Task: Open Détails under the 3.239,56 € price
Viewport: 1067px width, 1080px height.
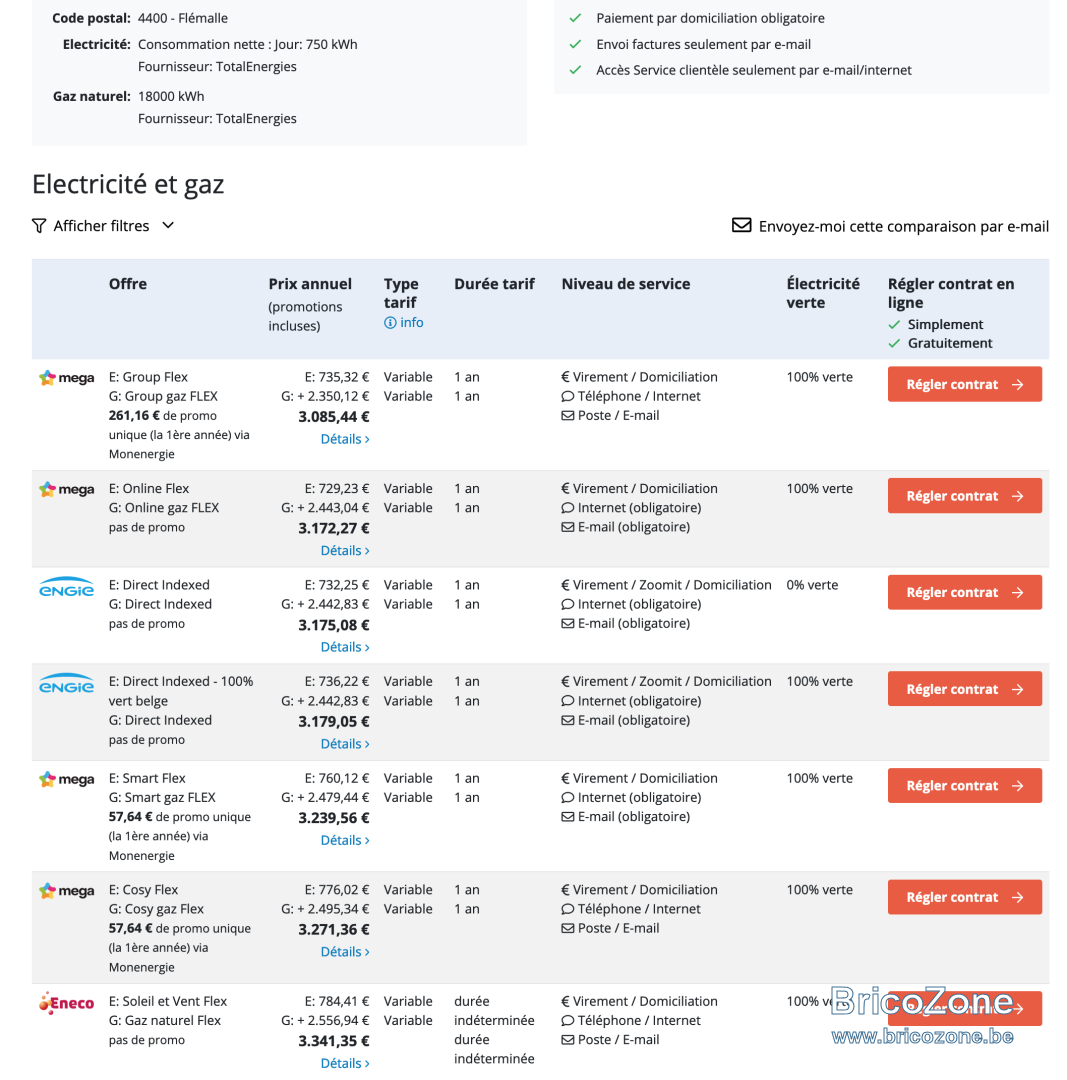Action: tap(345, 840)
